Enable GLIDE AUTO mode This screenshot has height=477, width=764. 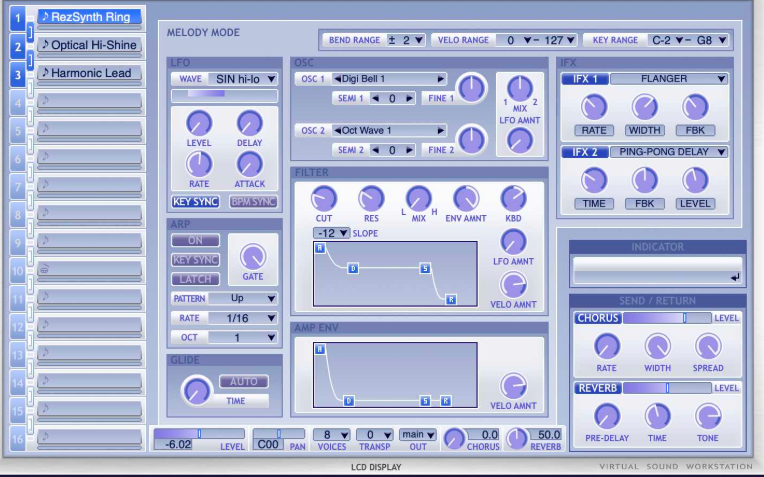pos(244,382)
